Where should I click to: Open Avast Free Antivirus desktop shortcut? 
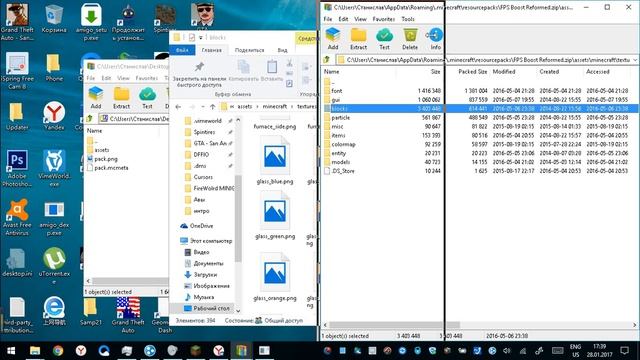17,218
